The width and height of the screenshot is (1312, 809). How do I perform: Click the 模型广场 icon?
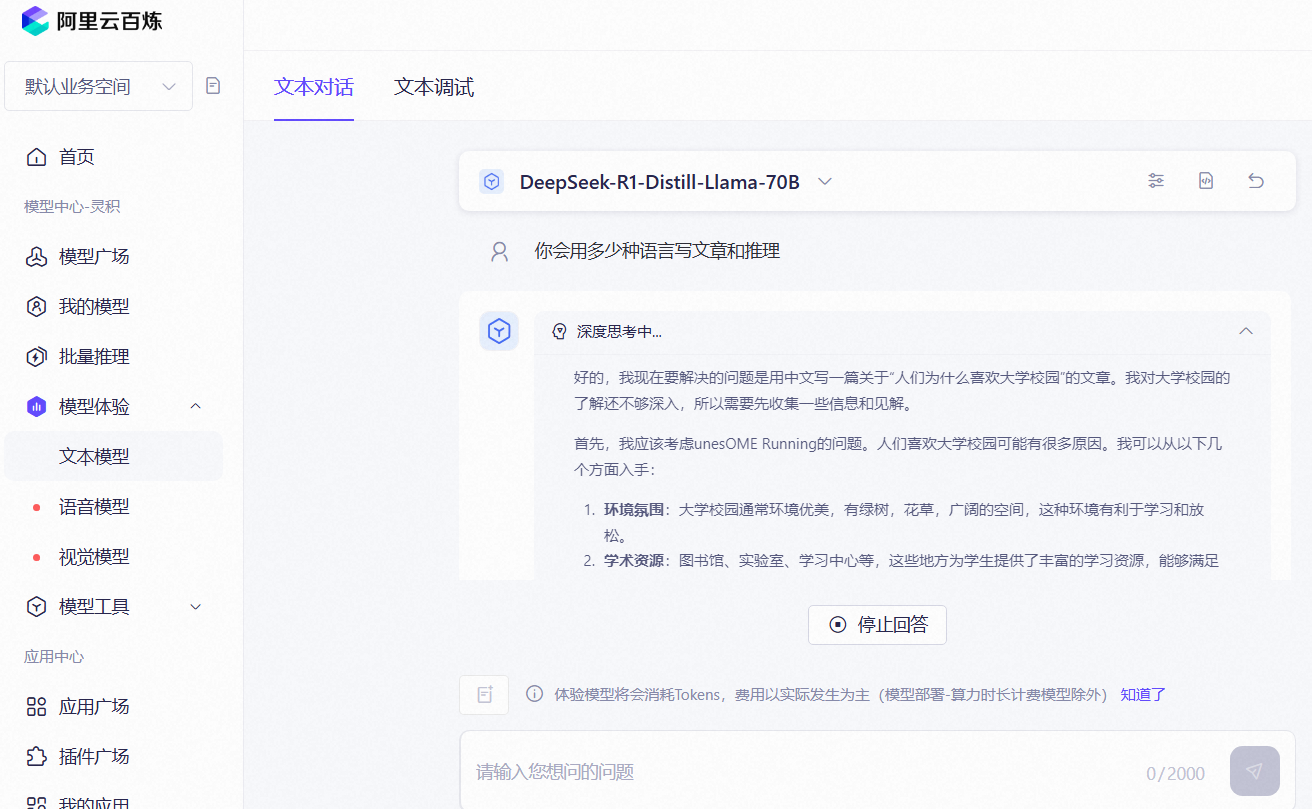pos(36,257)
